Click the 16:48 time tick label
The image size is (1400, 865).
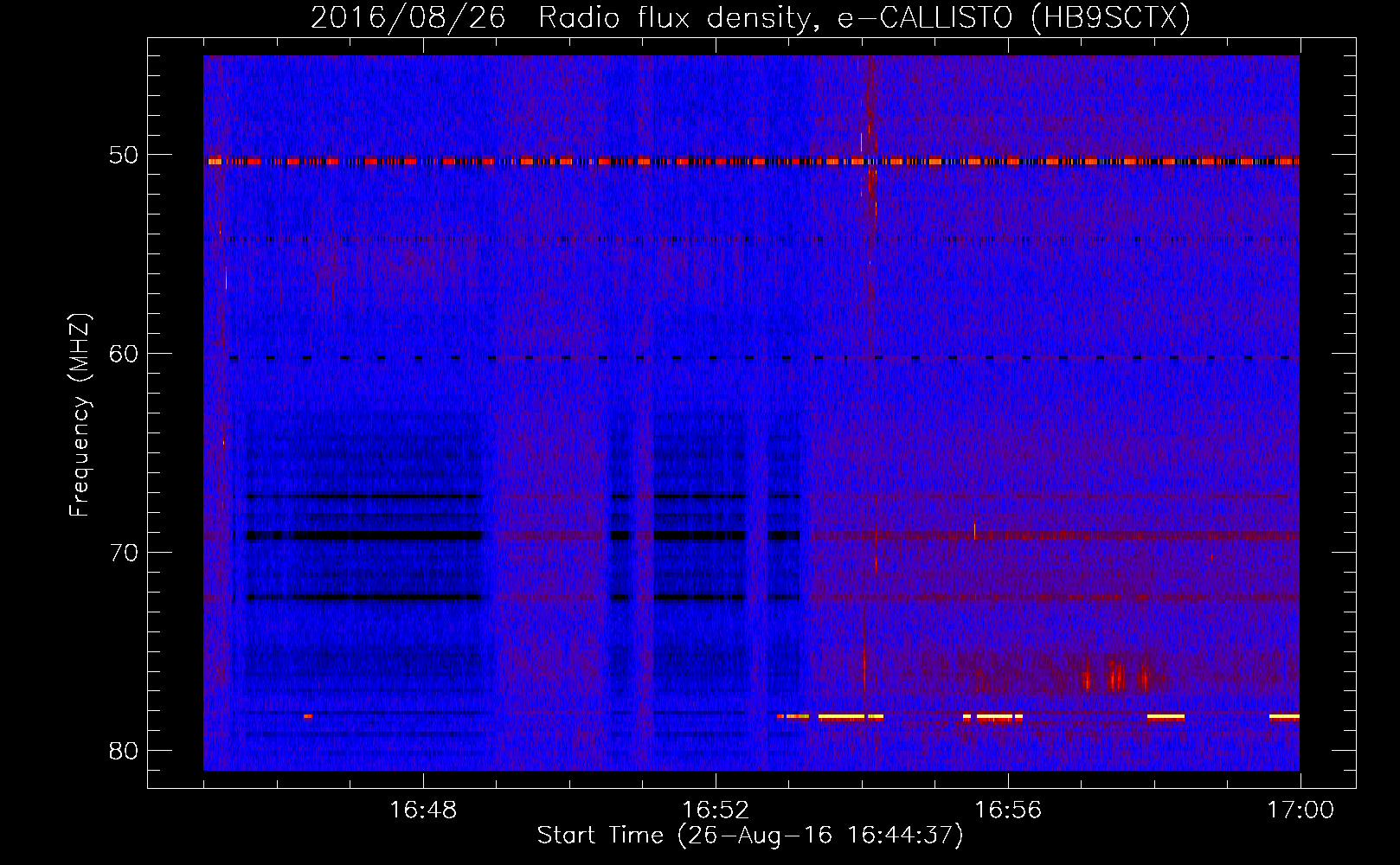423,811
